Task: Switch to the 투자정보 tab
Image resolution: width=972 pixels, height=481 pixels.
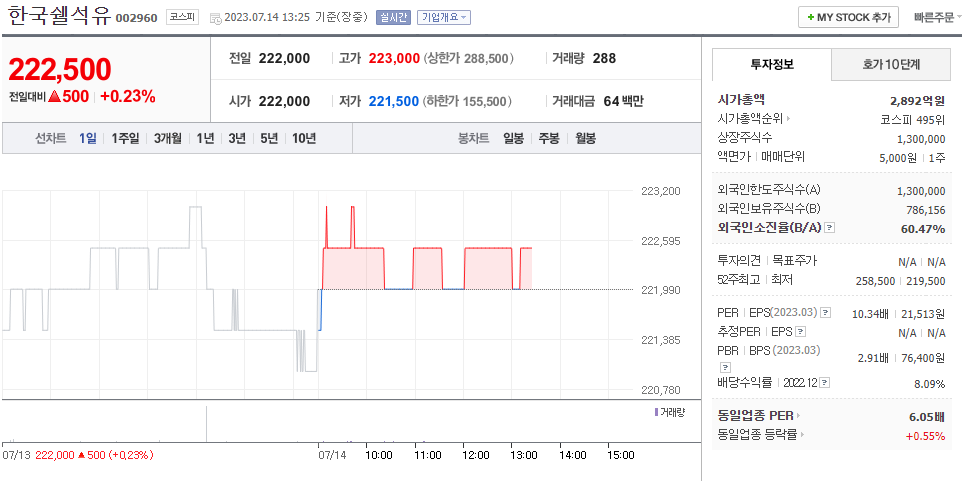Action: [x=772, y=64]
